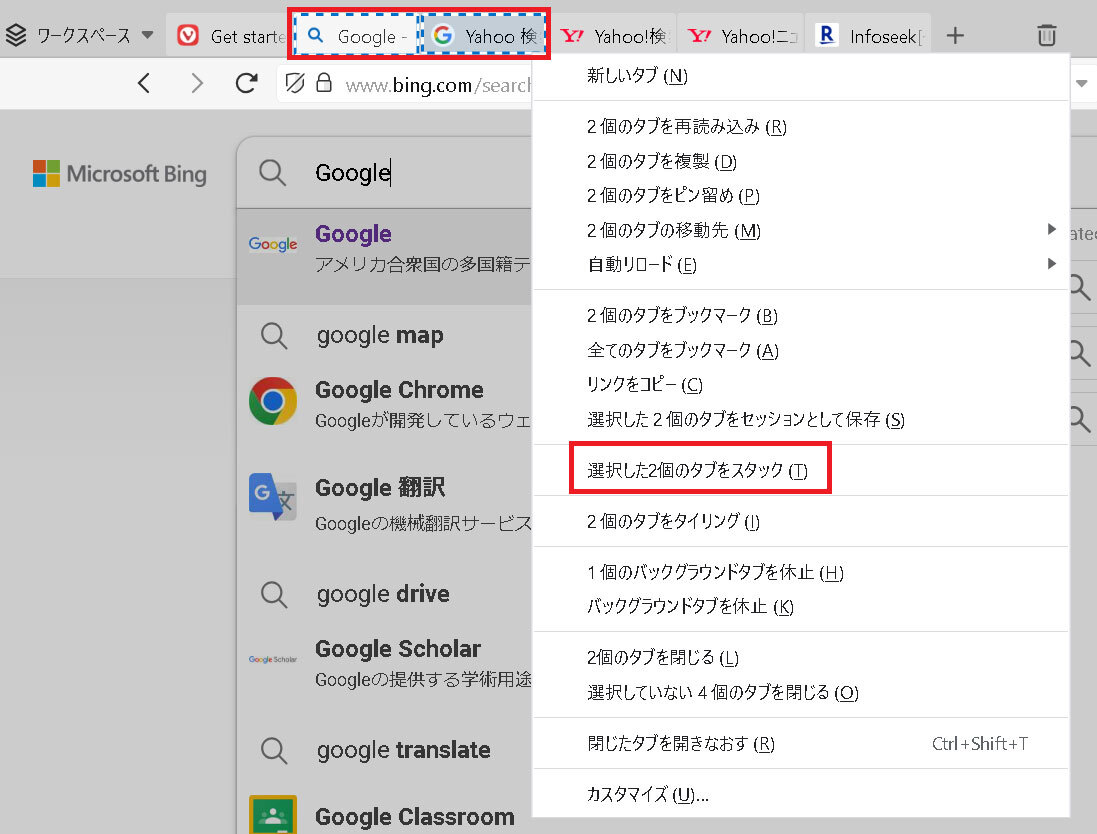Choose 2個のタブをピン留め menu item
Screen dimensions: 1097x834
coord(673,196)
